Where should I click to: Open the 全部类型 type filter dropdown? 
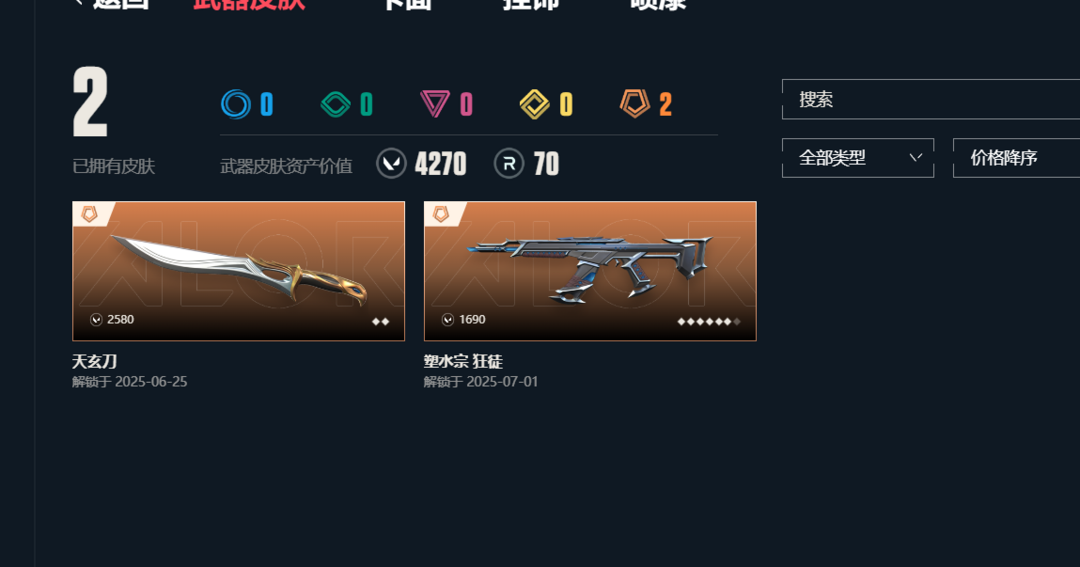858,158
